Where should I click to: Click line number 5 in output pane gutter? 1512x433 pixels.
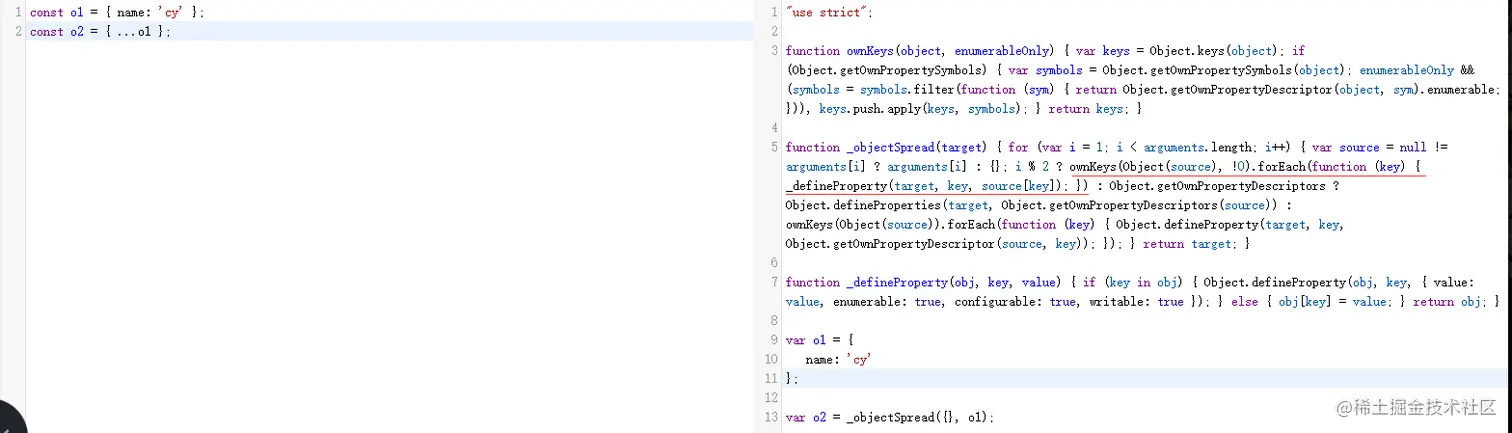774,147
